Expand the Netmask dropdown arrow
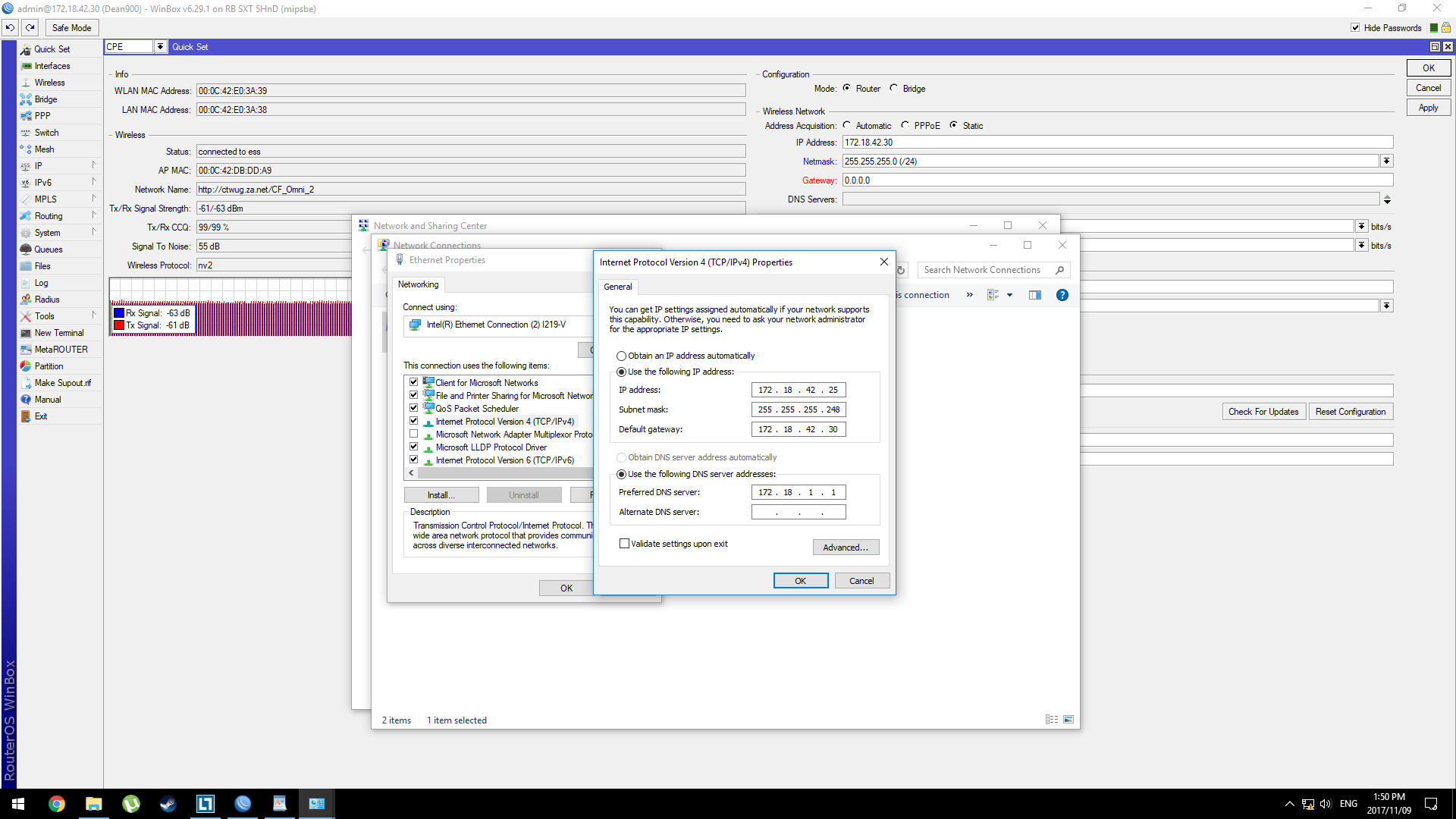The height and width of the screenshot is (819, 1456). pos(1386,162)
